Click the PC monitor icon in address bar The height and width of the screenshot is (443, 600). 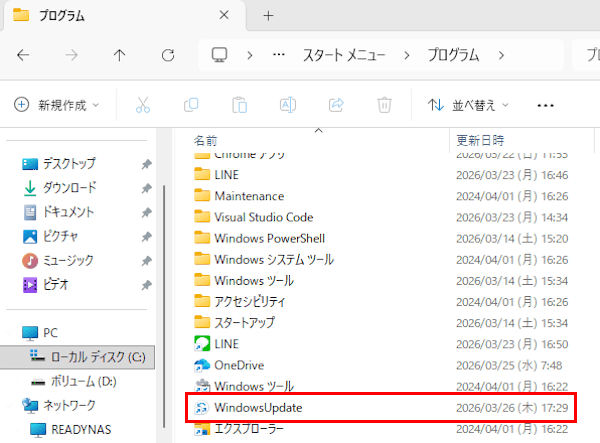click(220, 55)
